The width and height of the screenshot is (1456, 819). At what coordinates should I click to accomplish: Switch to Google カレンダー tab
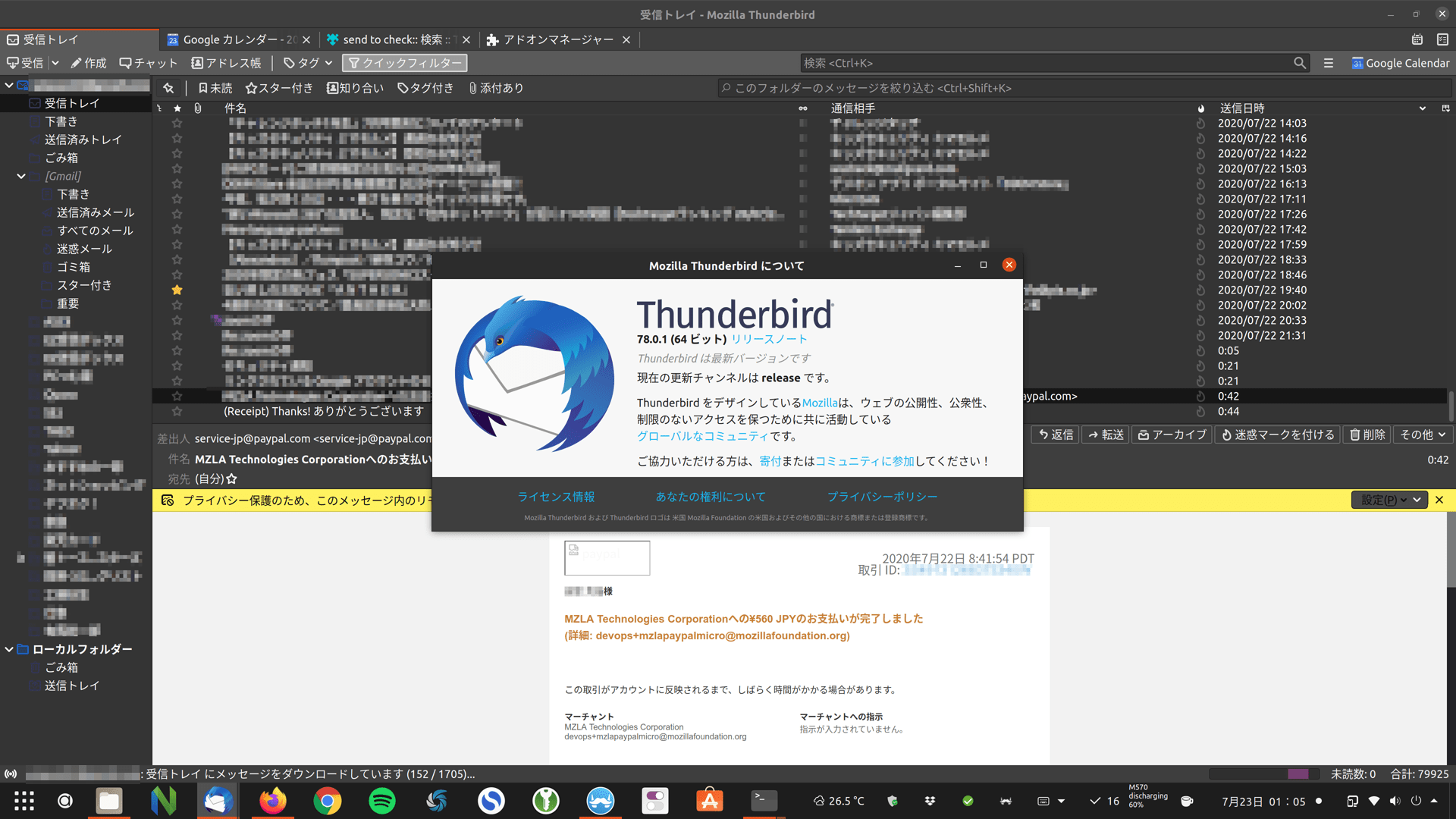[240, 39]
